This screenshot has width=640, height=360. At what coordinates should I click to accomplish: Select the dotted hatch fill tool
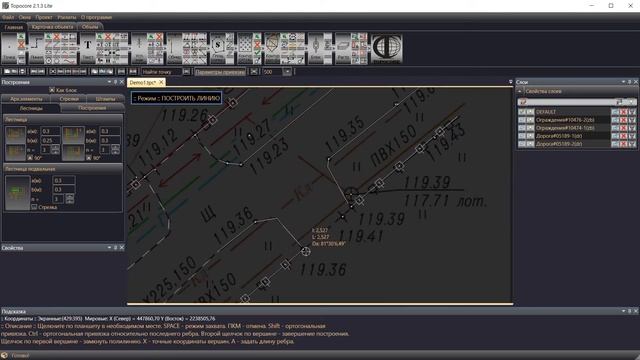coord(245,48)
